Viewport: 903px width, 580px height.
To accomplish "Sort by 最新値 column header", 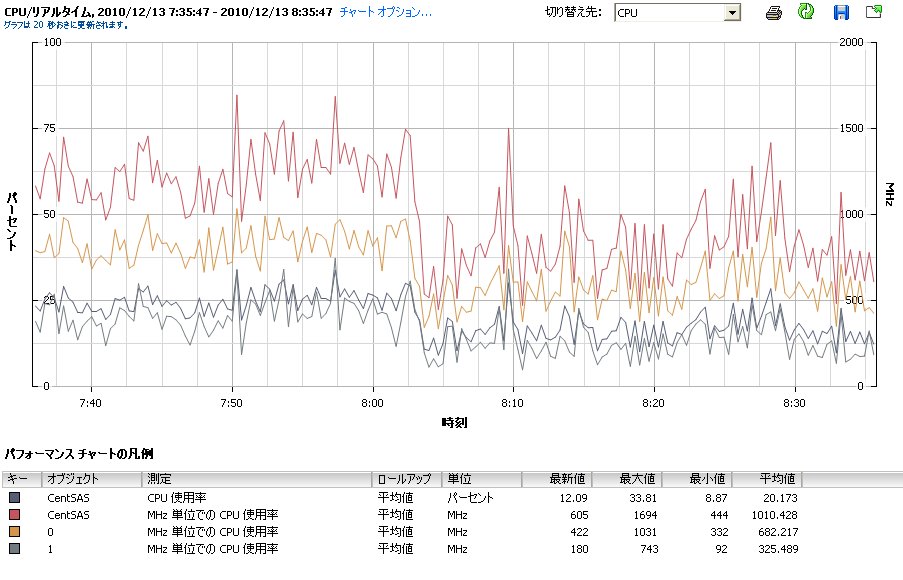I will click(568, 479).
